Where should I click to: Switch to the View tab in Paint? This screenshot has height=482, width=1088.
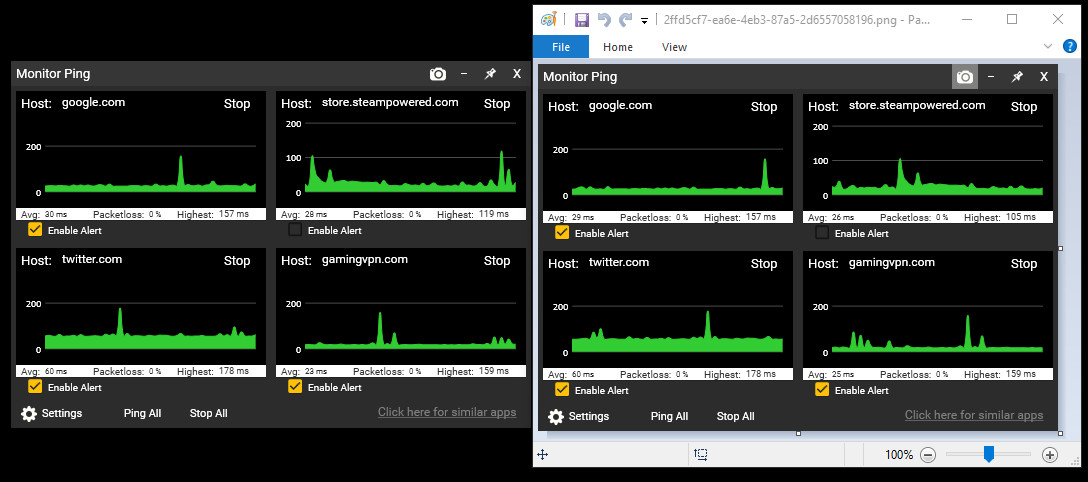674,47
